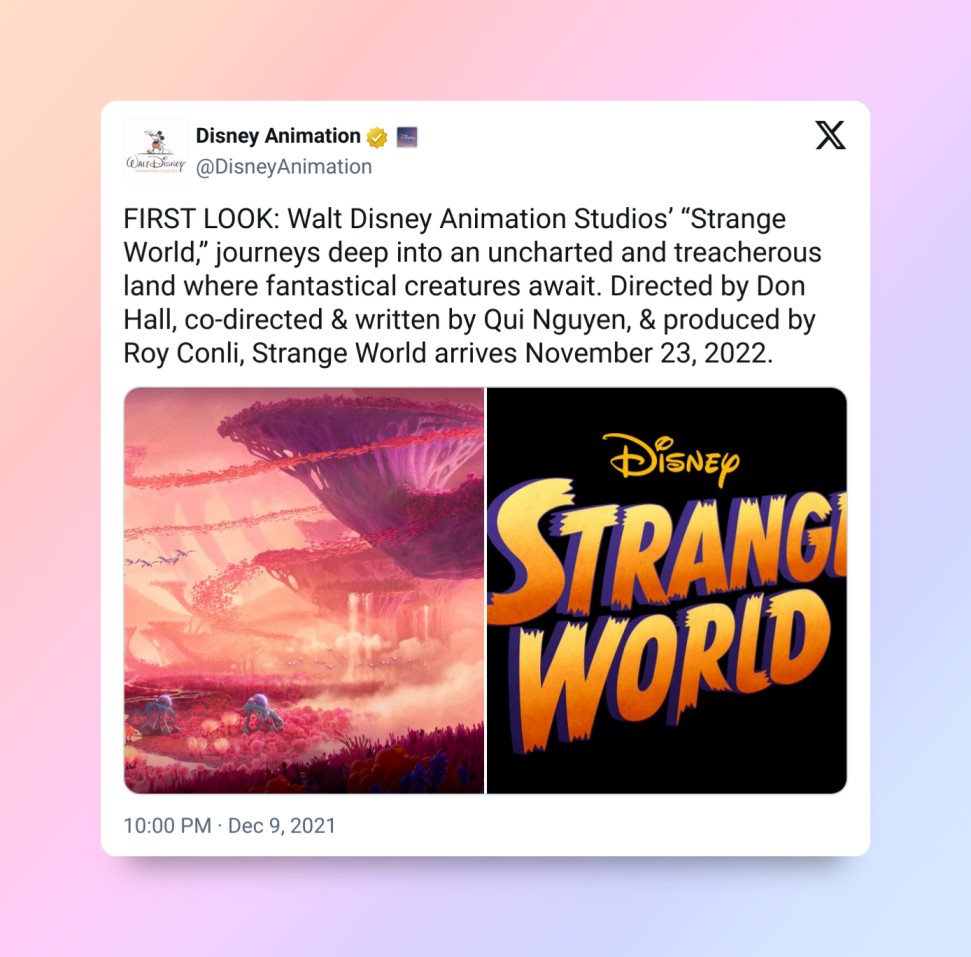Open the Strange World title logo image

[x=667, y=590]
